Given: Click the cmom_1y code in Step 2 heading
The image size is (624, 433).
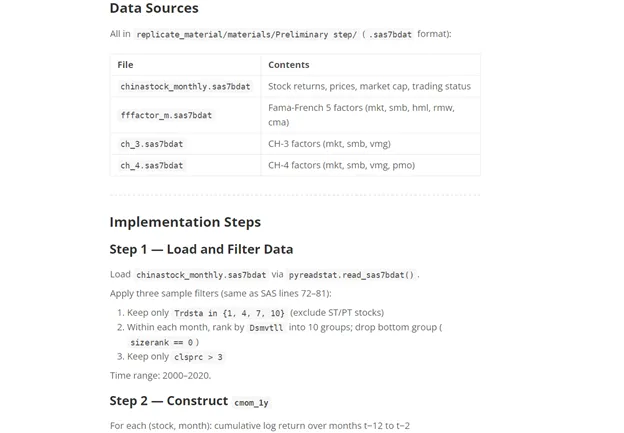Looking at the screenshot, I should (x=251, y=403).
